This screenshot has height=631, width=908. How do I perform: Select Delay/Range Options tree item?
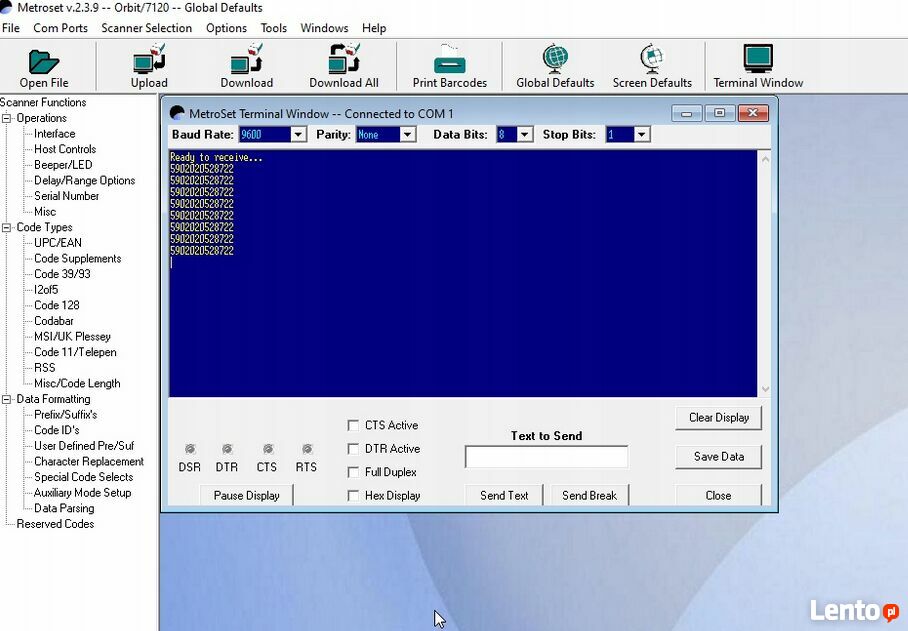click(85, 181)
